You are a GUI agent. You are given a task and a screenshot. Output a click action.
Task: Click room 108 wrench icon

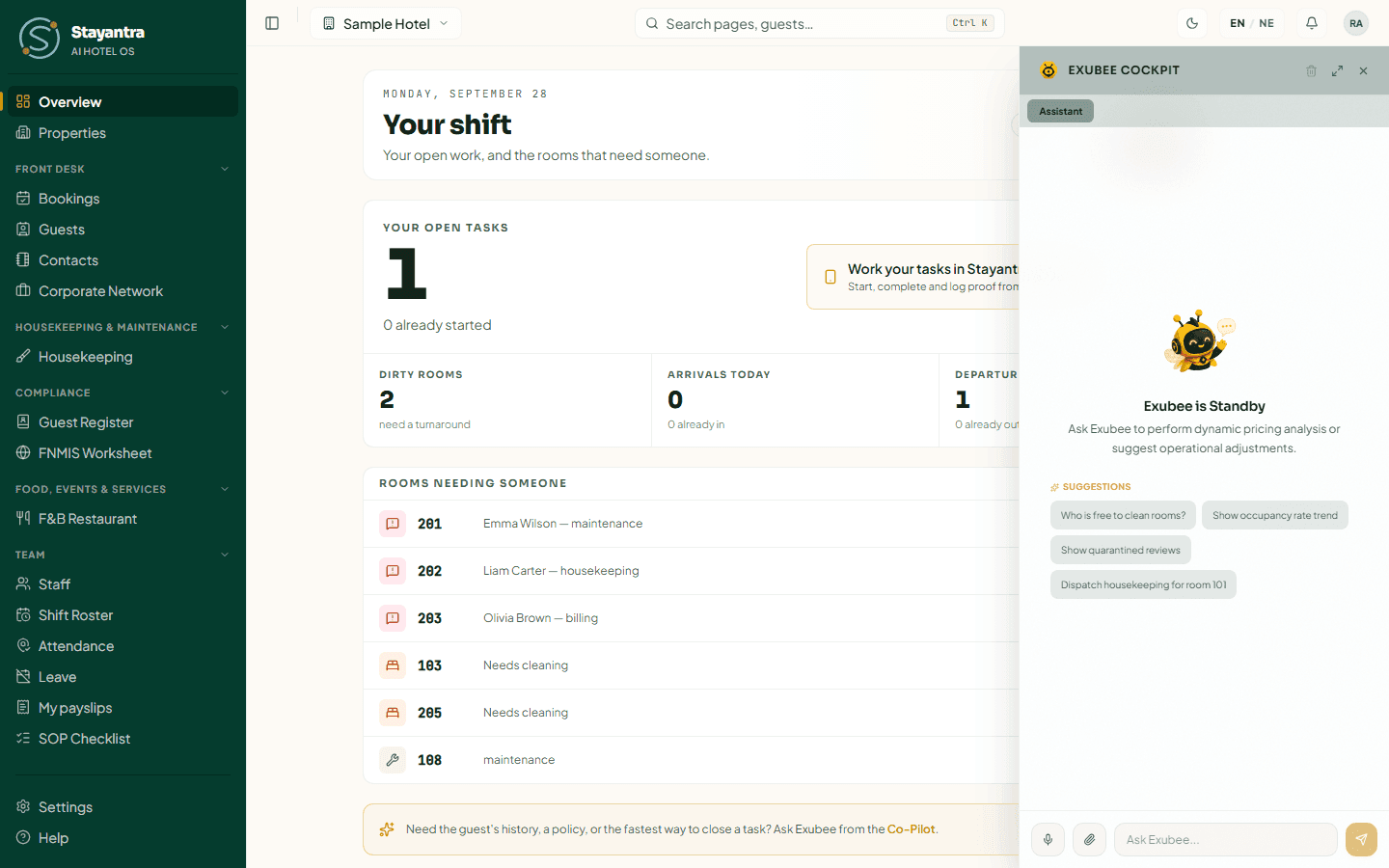(393, 760)
